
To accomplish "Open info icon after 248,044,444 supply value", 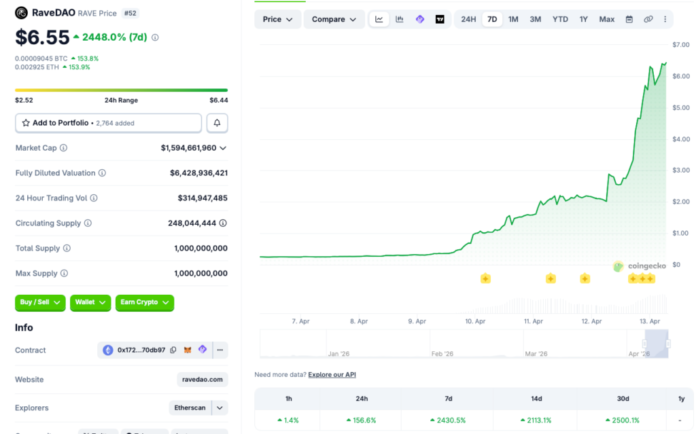I will pos(223,223).
